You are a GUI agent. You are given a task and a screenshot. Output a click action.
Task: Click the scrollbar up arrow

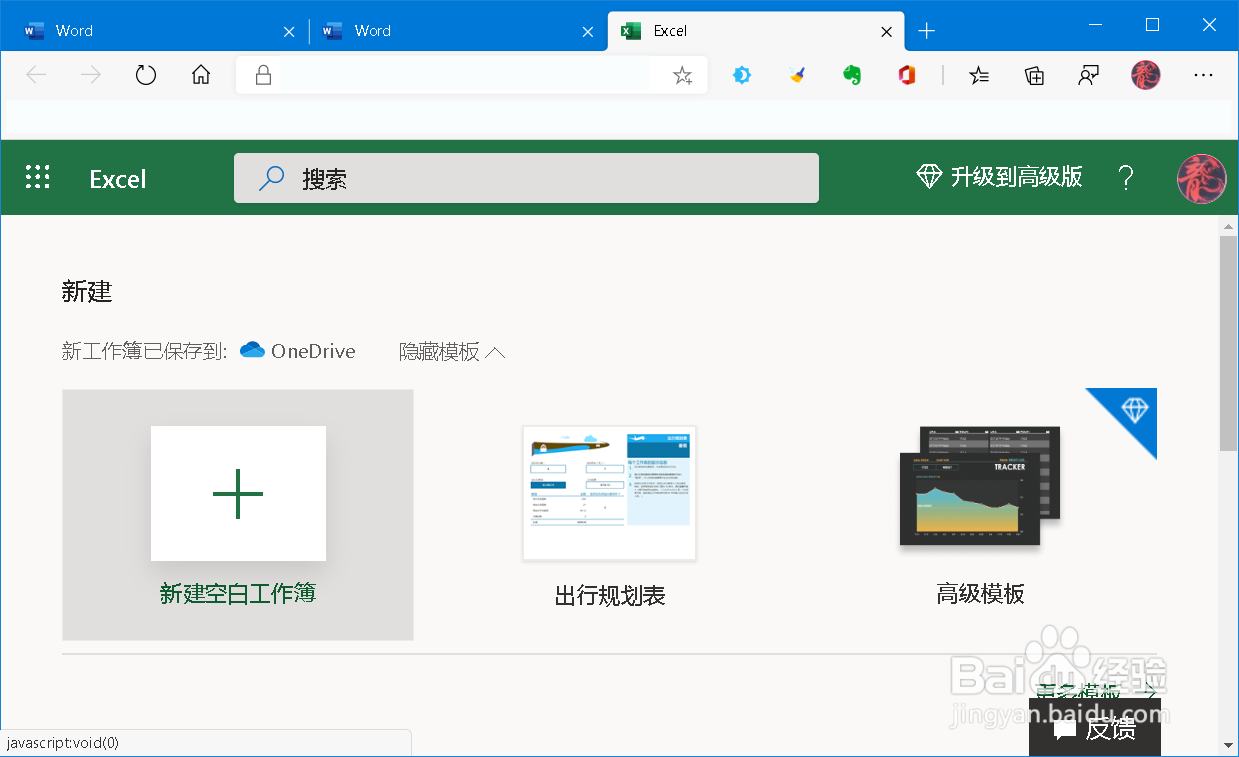(1229, 226)
